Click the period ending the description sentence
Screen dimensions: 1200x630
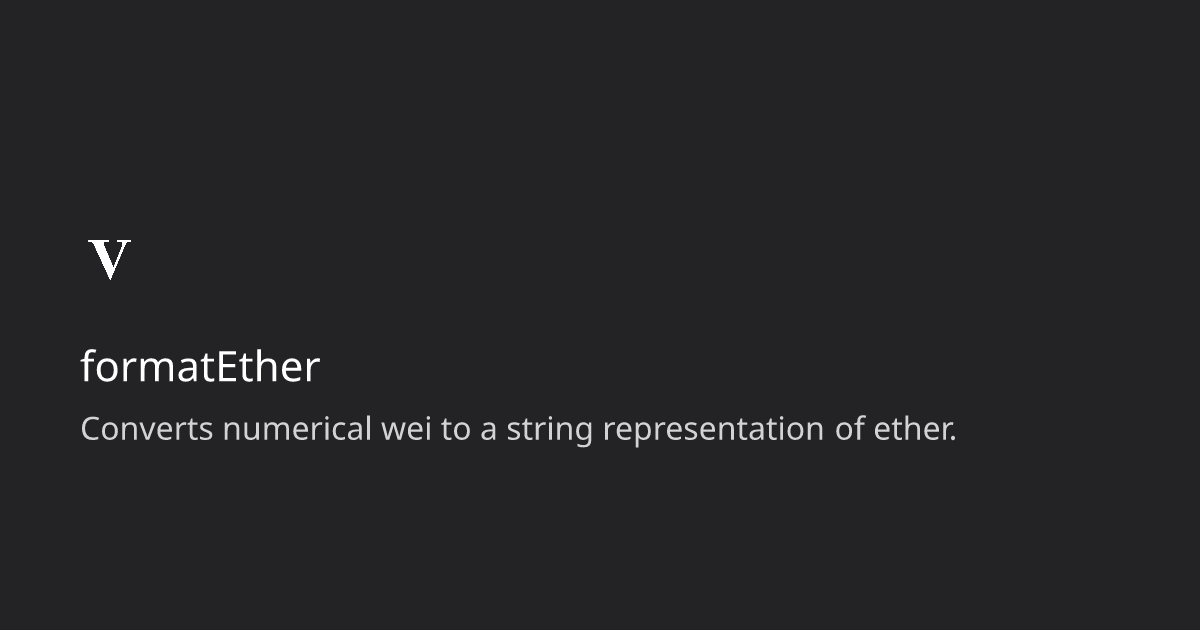pyautogui.click(x=954, y=438)
